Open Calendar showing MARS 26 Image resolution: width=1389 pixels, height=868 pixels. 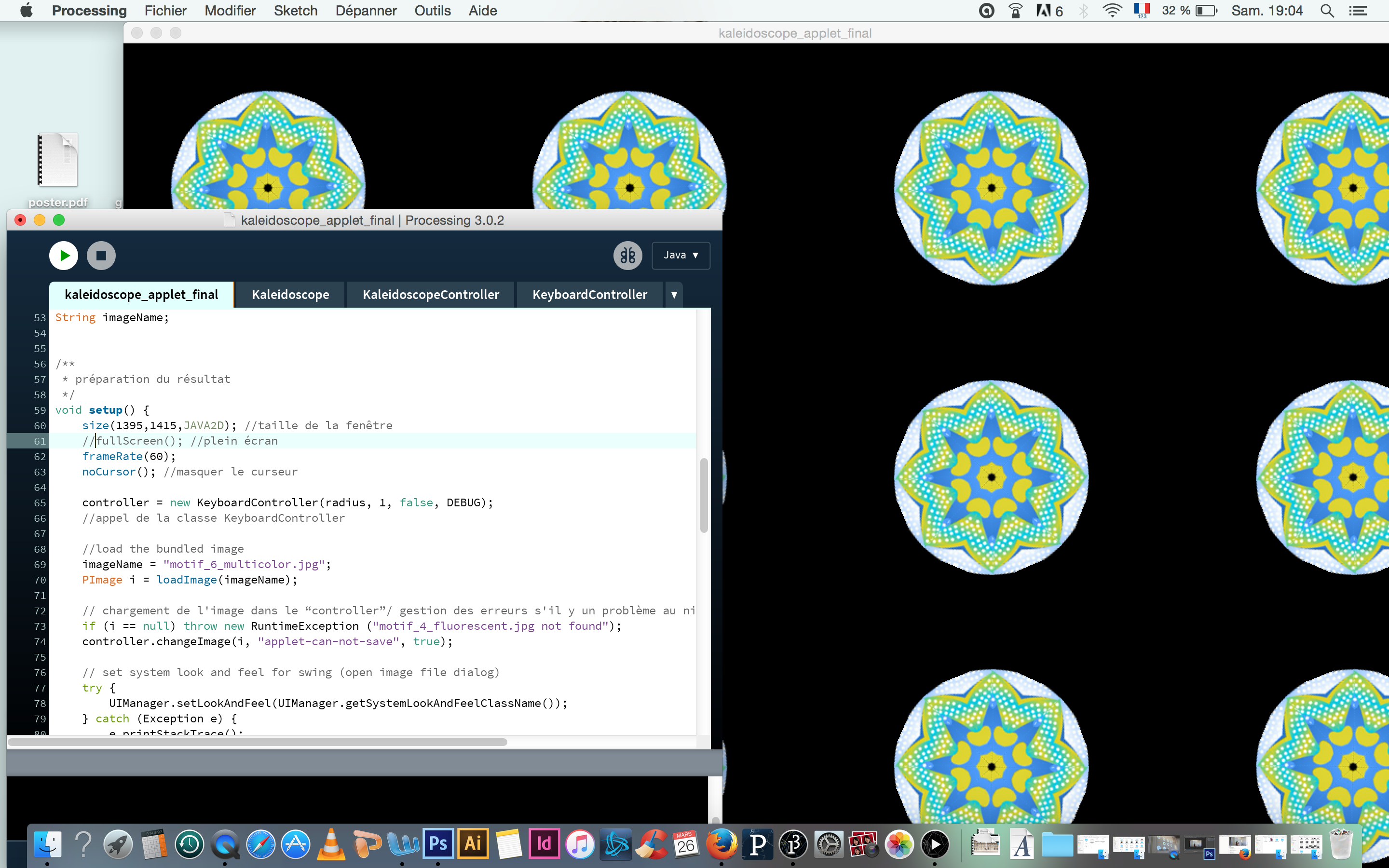click(686, 844)
